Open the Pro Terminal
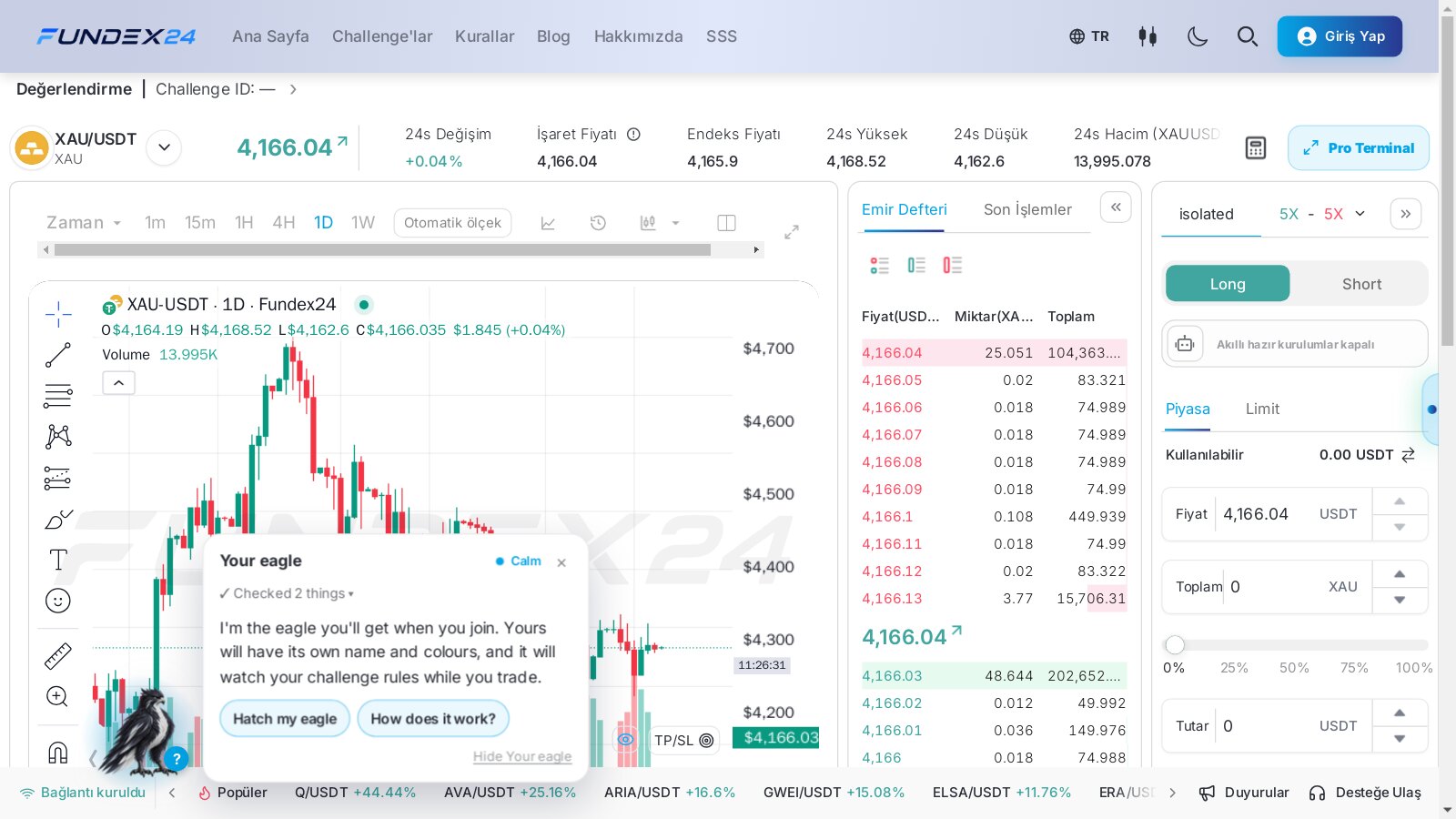 [1359, 147]
